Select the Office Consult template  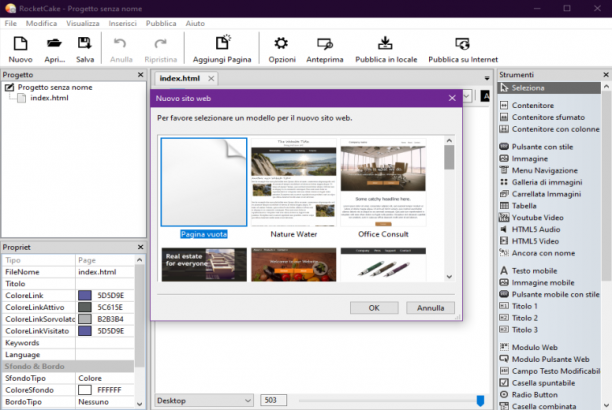click(383, 188)
